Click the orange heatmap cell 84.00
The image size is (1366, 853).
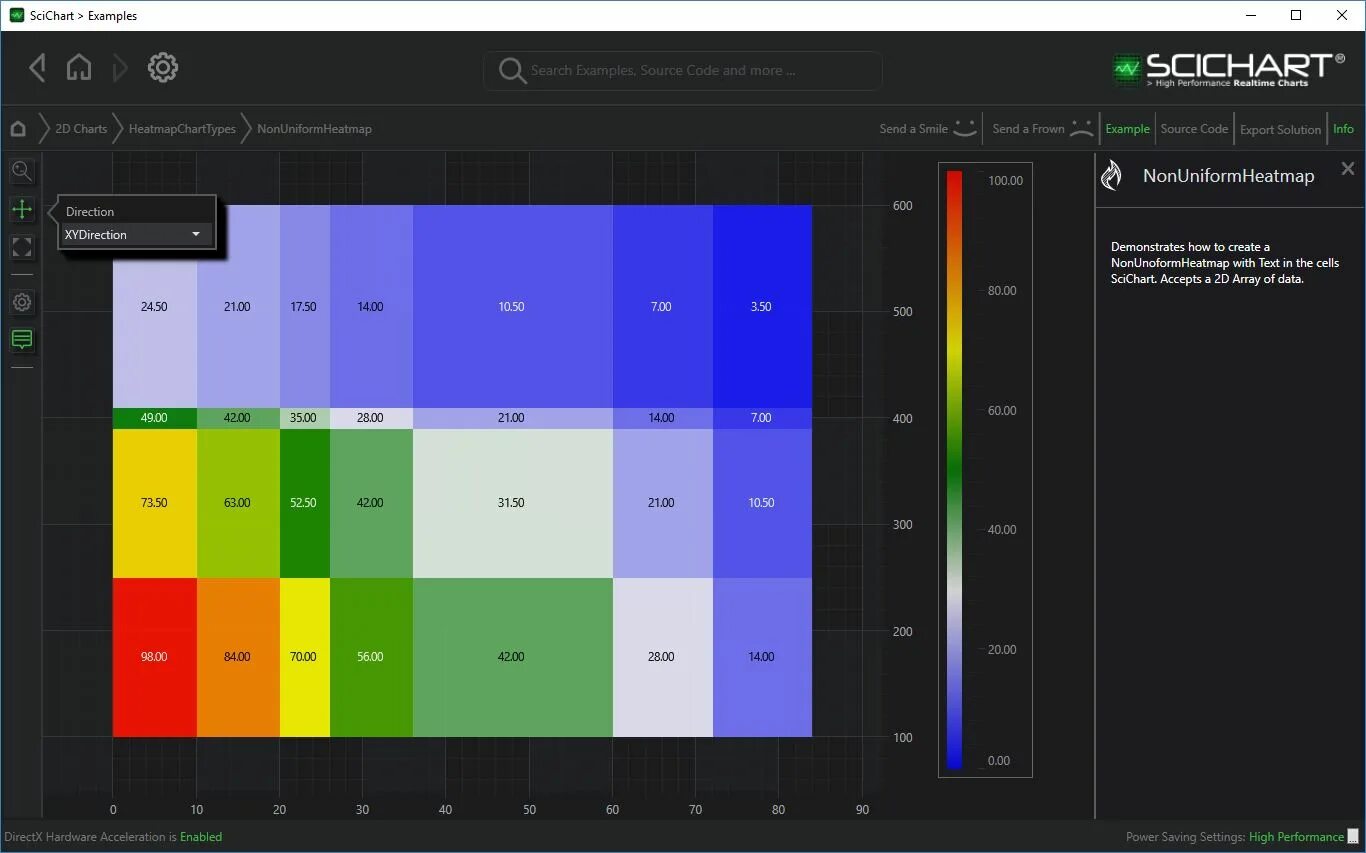pos(238,657)
